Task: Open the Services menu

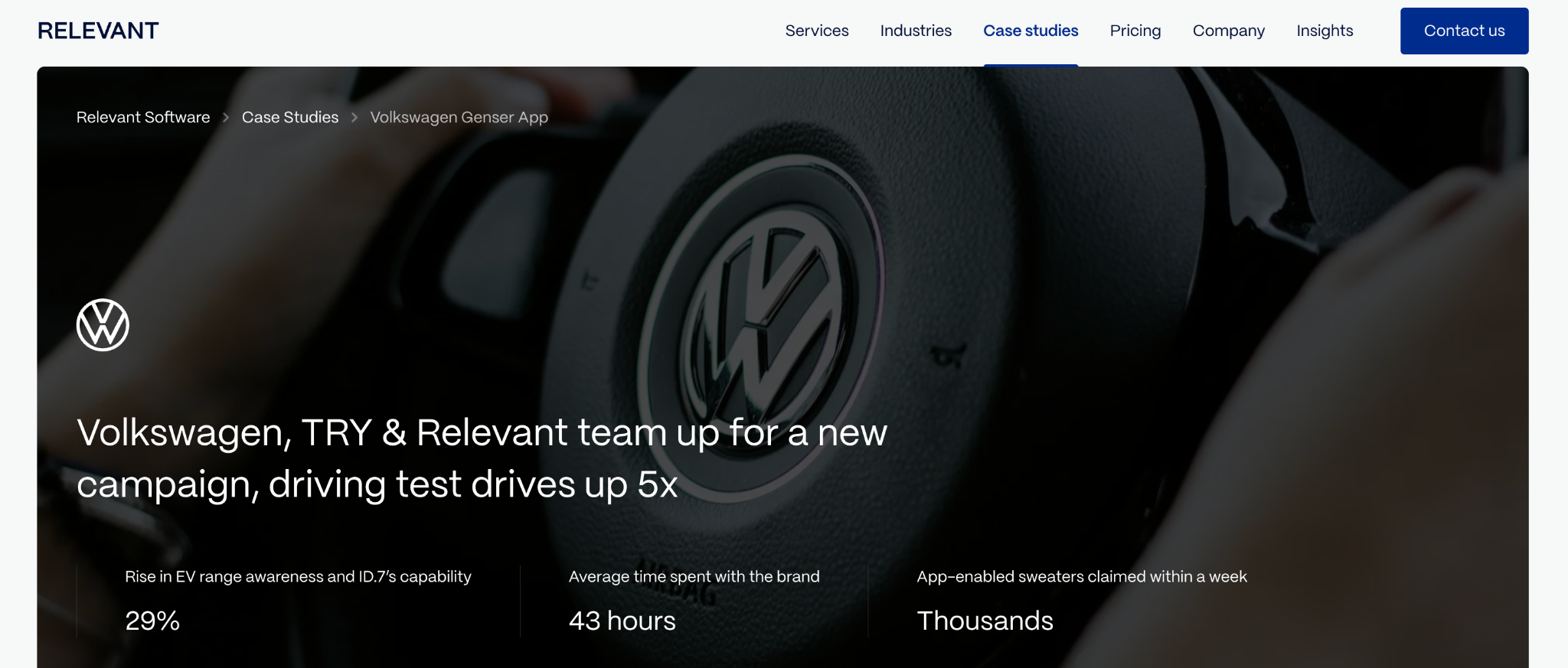Action: coord(817,31)
